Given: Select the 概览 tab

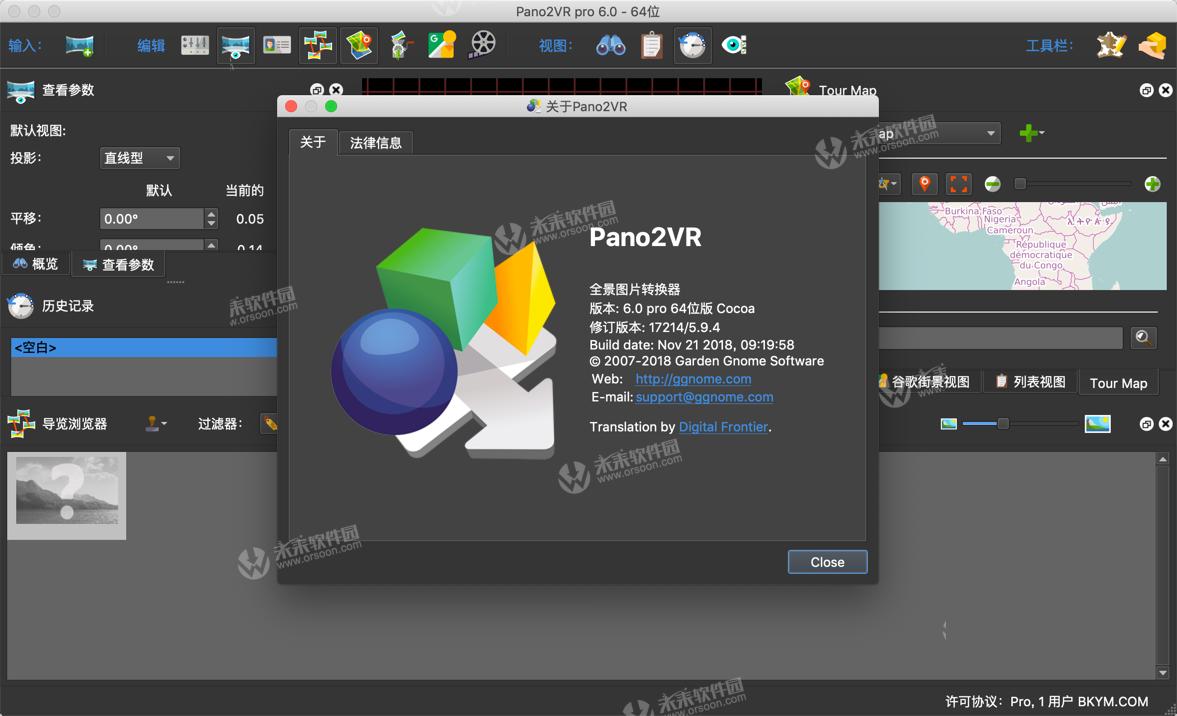Looking at the screenshot, I should 35,264.
